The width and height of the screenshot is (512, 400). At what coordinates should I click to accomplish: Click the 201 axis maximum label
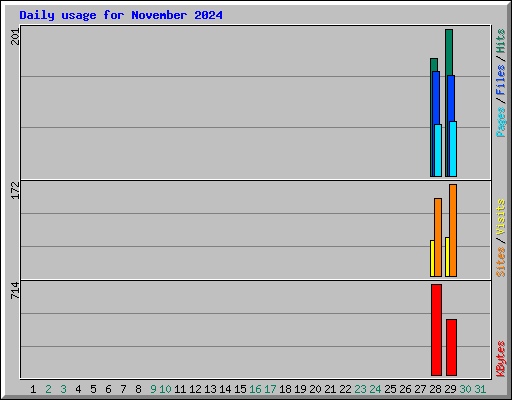click(x=15, y=37)
